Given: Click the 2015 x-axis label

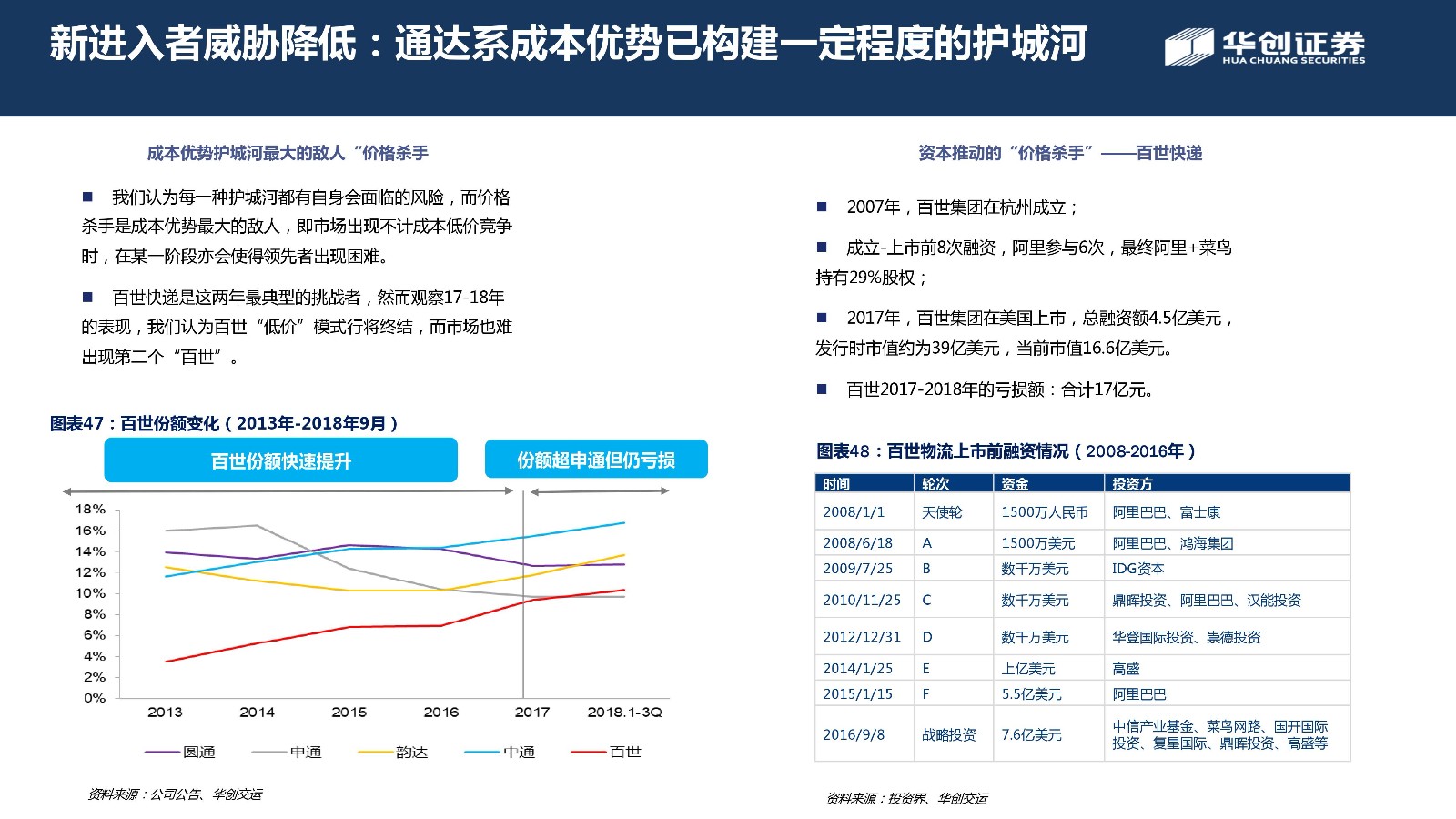Looking at the screenshot, I should (x=349, y=713).
